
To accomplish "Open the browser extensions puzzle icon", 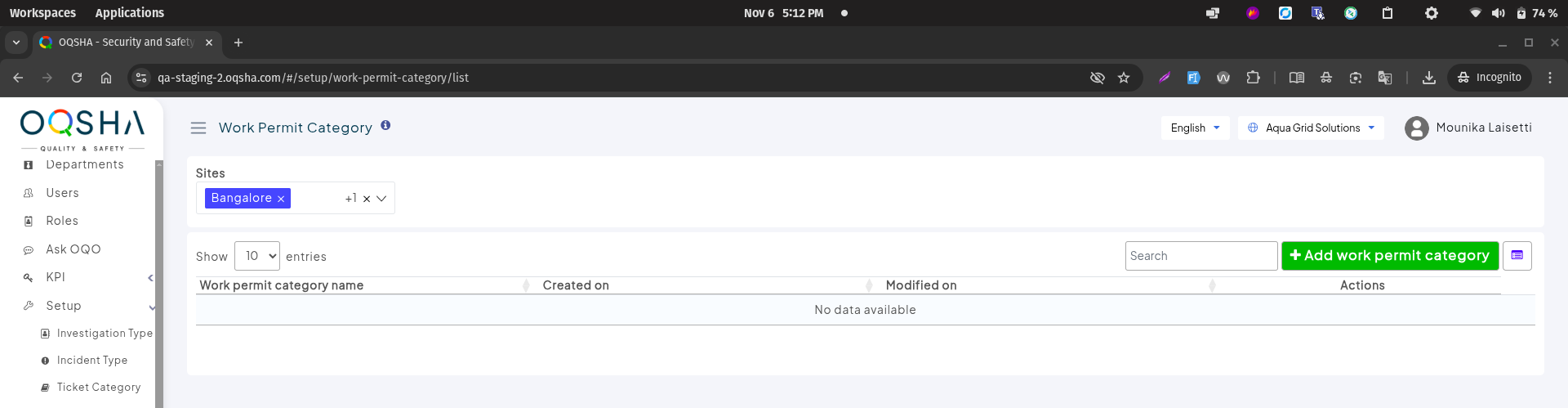I will click(x=1253, y=78).
